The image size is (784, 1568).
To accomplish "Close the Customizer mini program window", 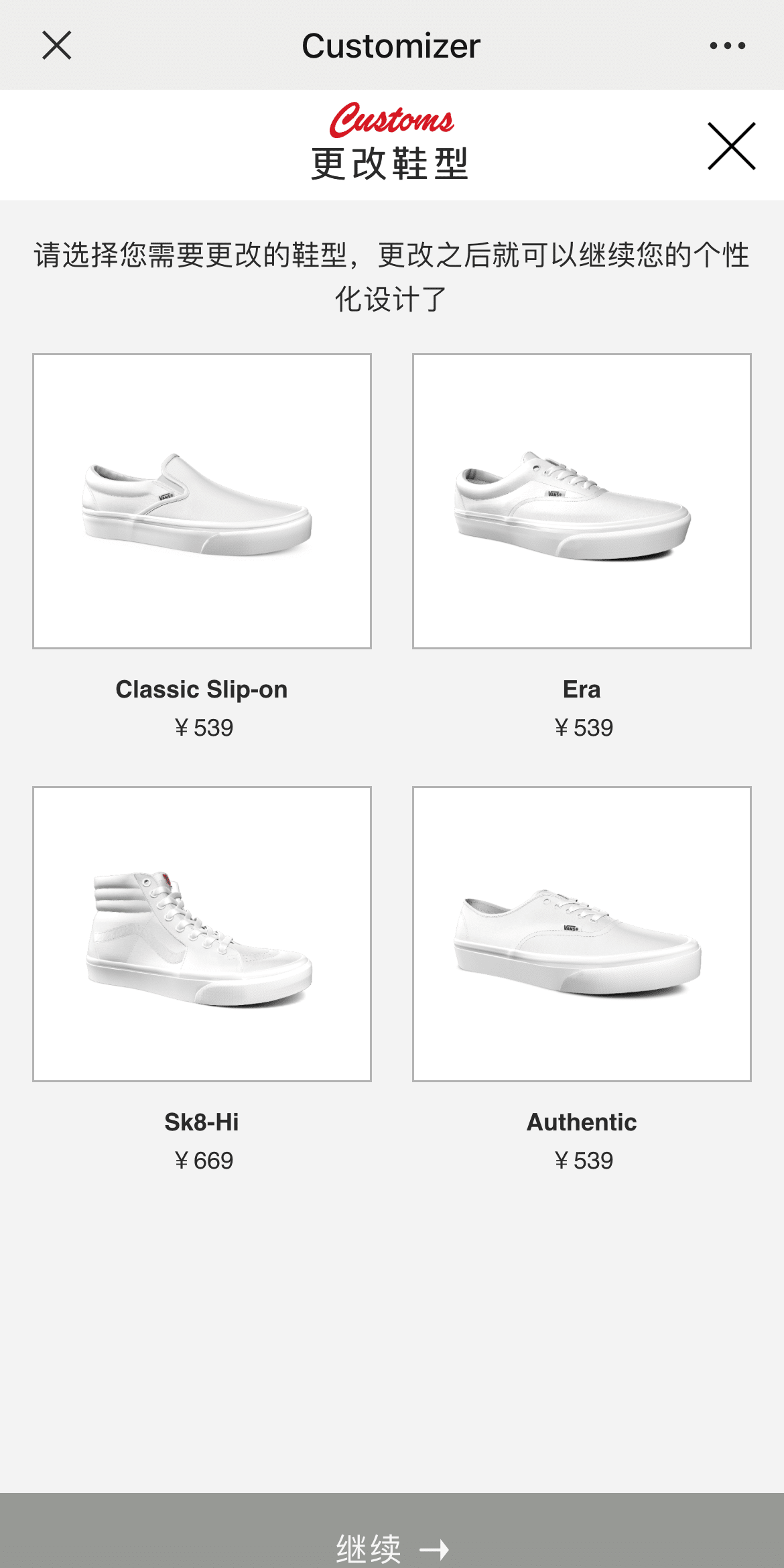I will pyautogui.click(x=57, y=46).
